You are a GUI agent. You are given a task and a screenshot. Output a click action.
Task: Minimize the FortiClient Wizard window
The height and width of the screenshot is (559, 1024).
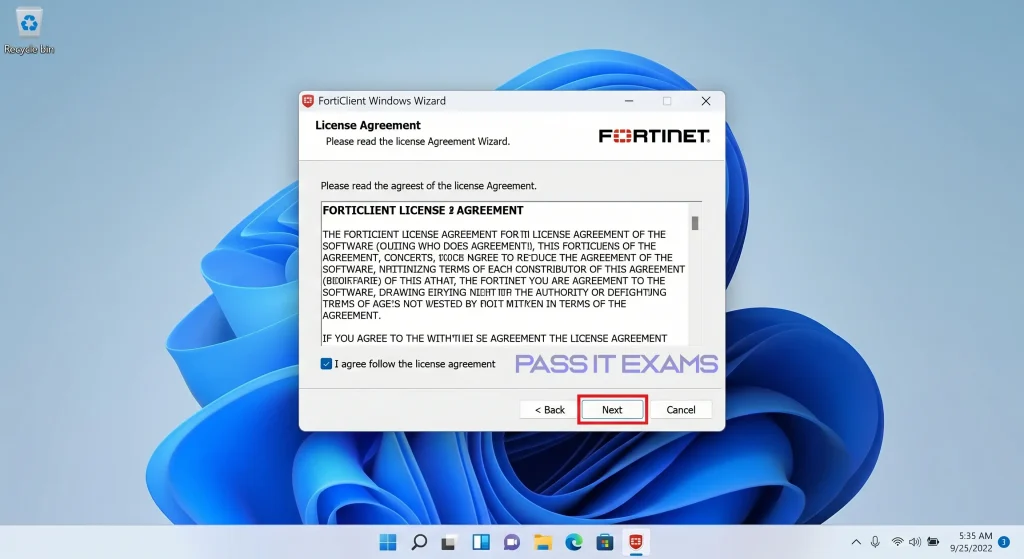pyautogui.click(x=629, y=101)
